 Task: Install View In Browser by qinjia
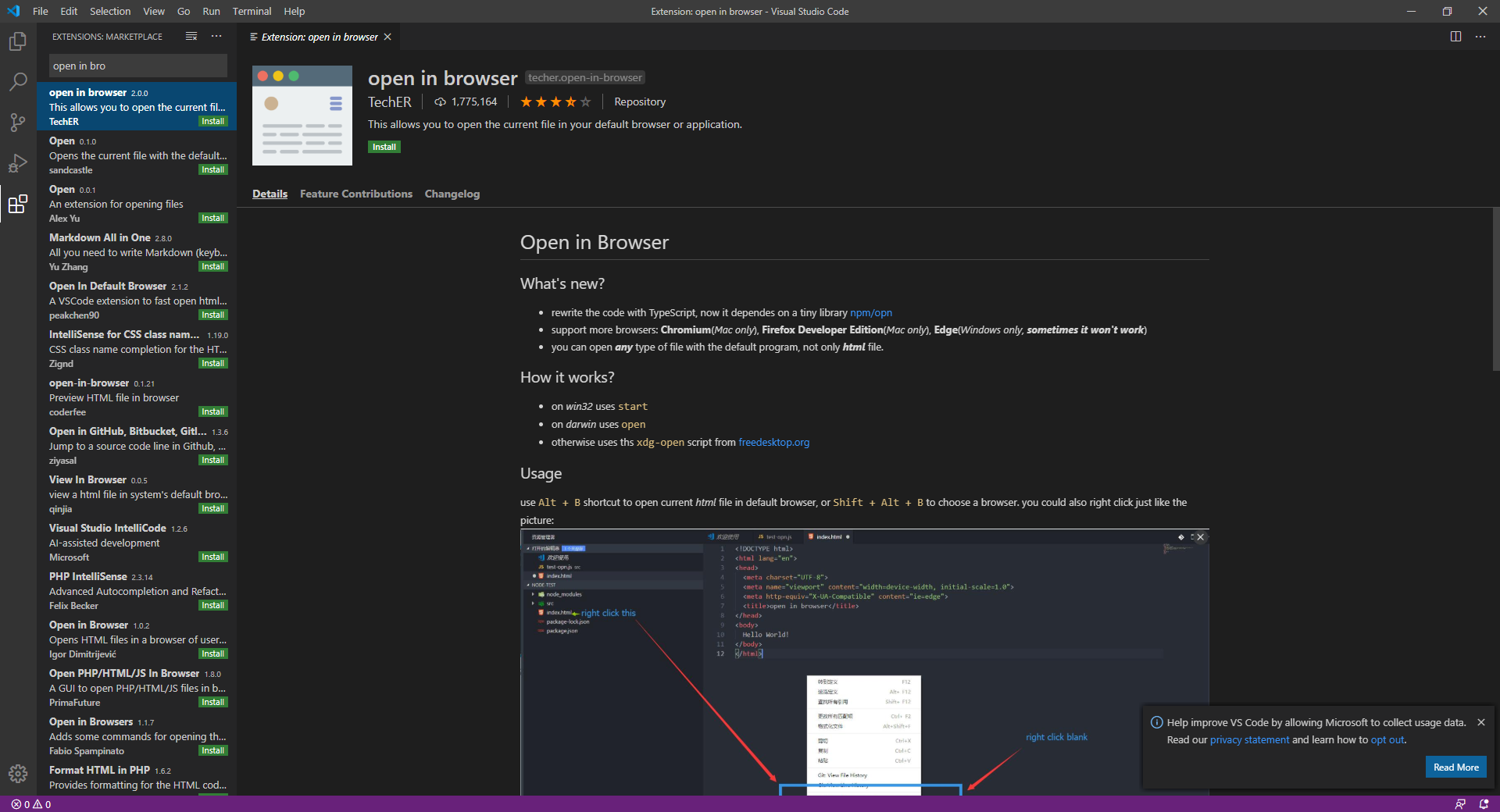point(212,508)
